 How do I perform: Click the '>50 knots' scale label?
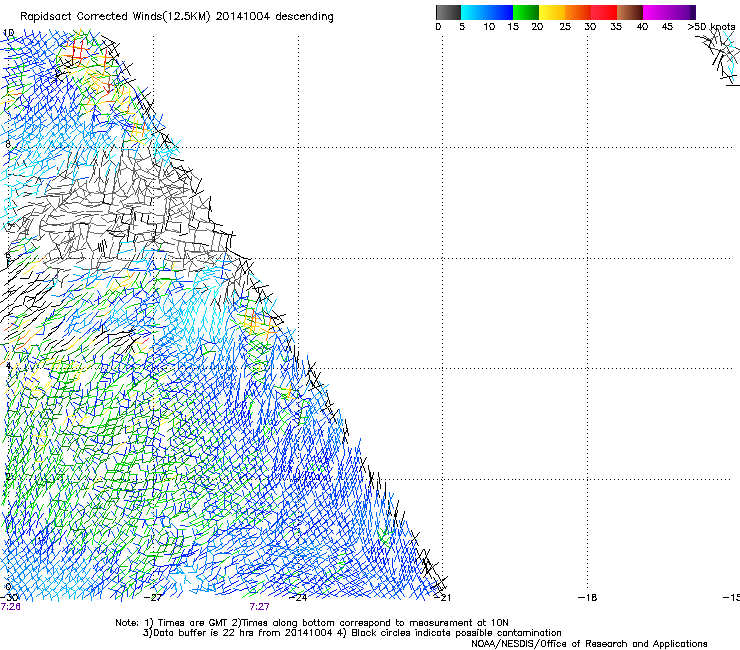pos(711,27)
